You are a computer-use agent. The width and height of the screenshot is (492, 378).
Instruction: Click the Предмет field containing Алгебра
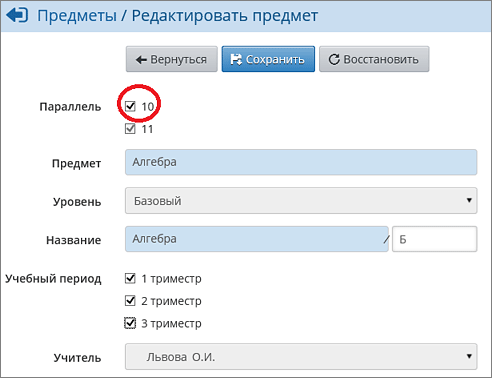[x=301, y=162]
